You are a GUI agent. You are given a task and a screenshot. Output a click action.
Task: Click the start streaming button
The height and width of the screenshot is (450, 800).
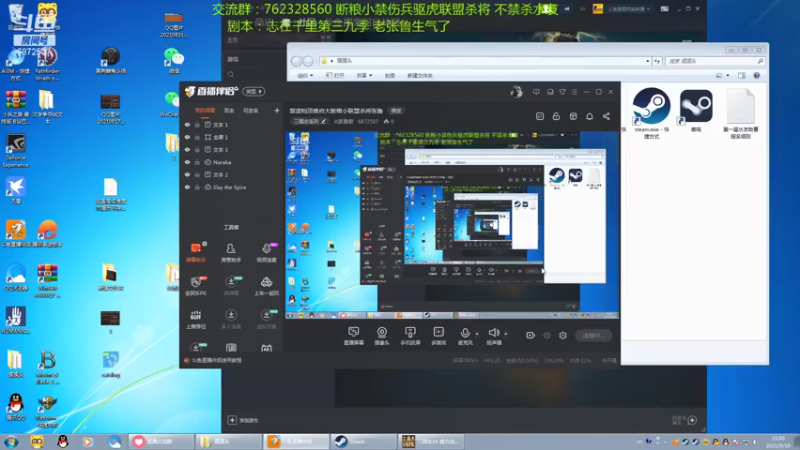(593, 335)
